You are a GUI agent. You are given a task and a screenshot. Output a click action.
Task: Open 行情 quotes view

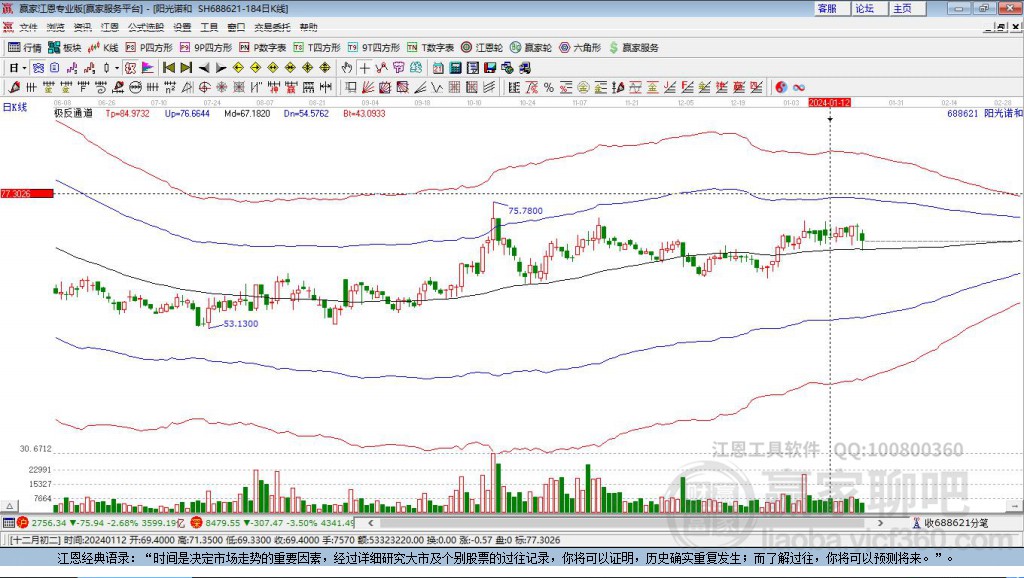tap(25, 48)
